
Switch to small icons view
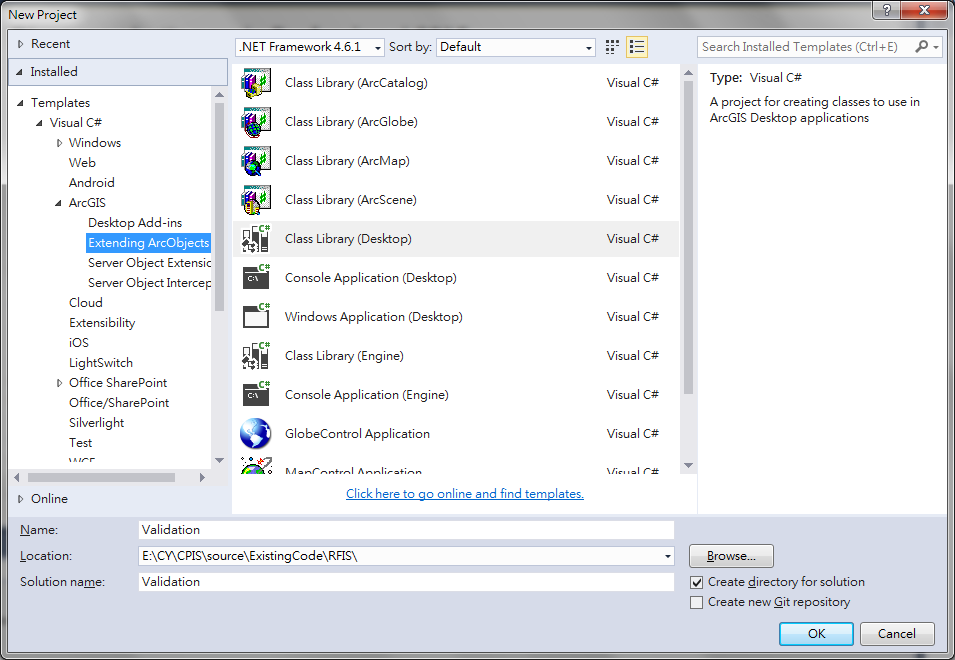point(612,47)
